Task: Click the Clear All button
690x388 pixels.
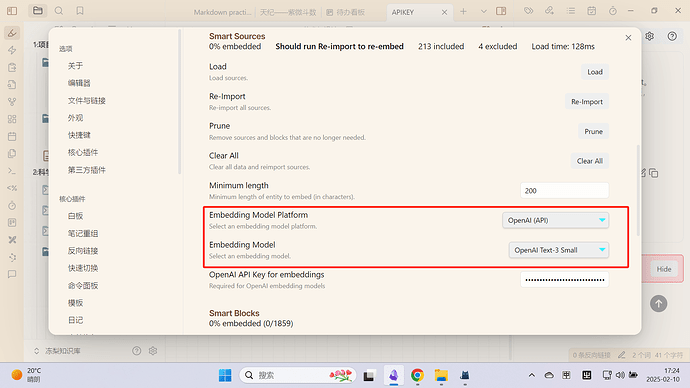Action: pyautogui.click(x=590, y=161)
